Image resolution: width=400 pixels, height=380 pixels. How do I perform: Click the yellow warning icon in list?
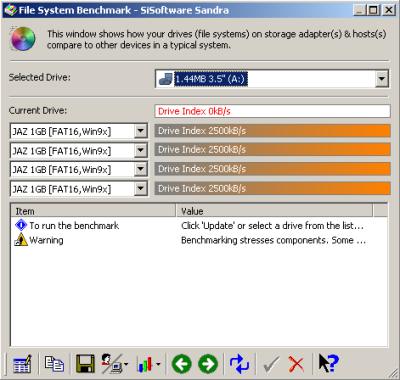click(21, 240)
